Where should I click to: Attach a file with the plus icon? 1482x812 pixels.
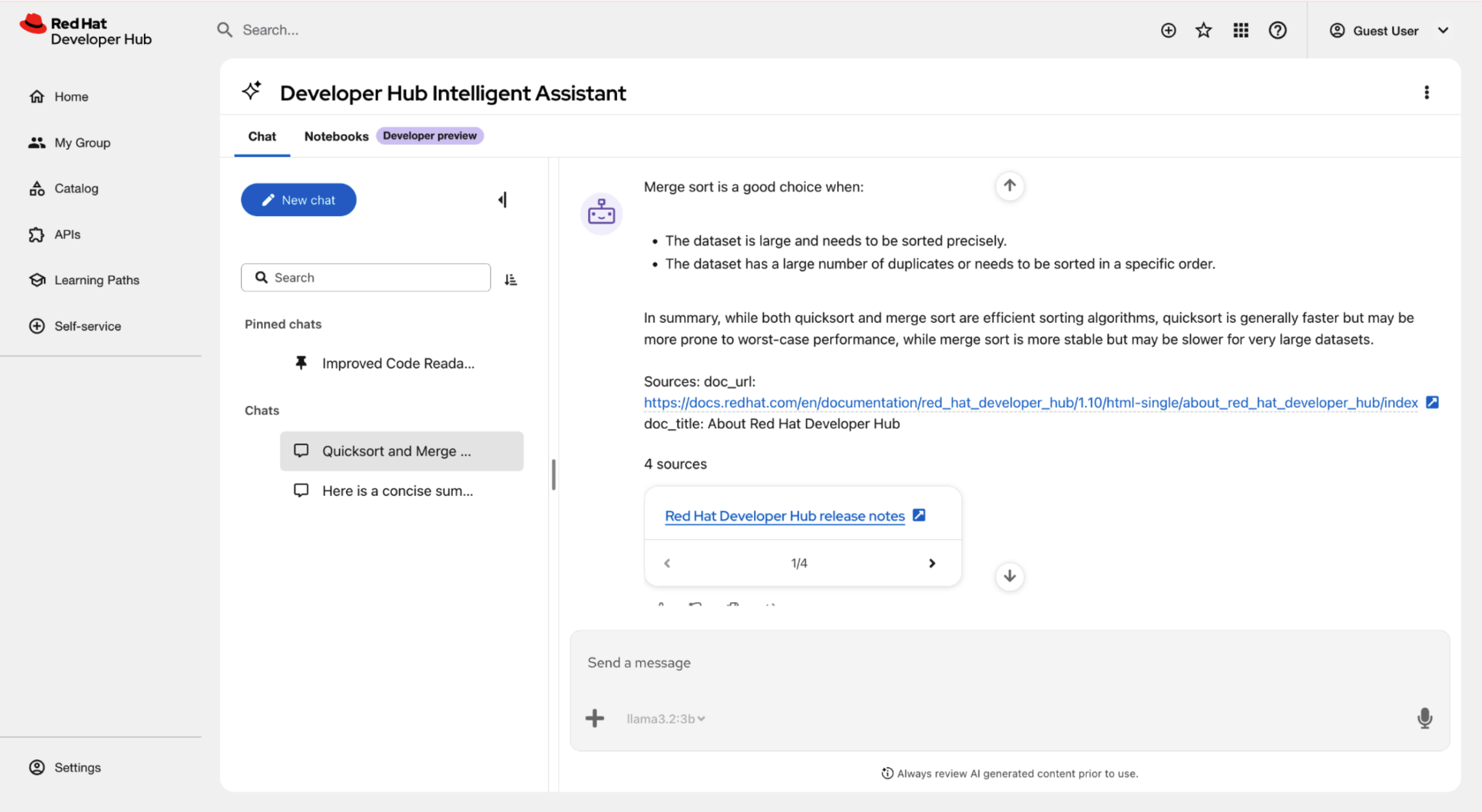tap(594, 718)
